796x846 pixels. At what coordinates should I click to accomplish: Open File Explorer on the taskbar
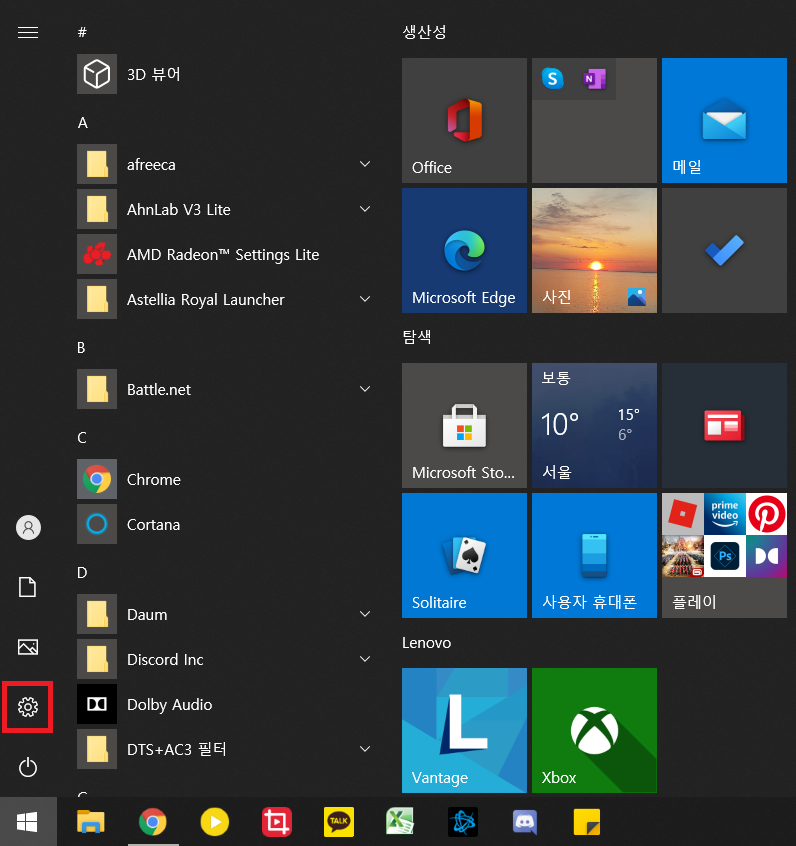pyautogui.click(x=91, y=822)
